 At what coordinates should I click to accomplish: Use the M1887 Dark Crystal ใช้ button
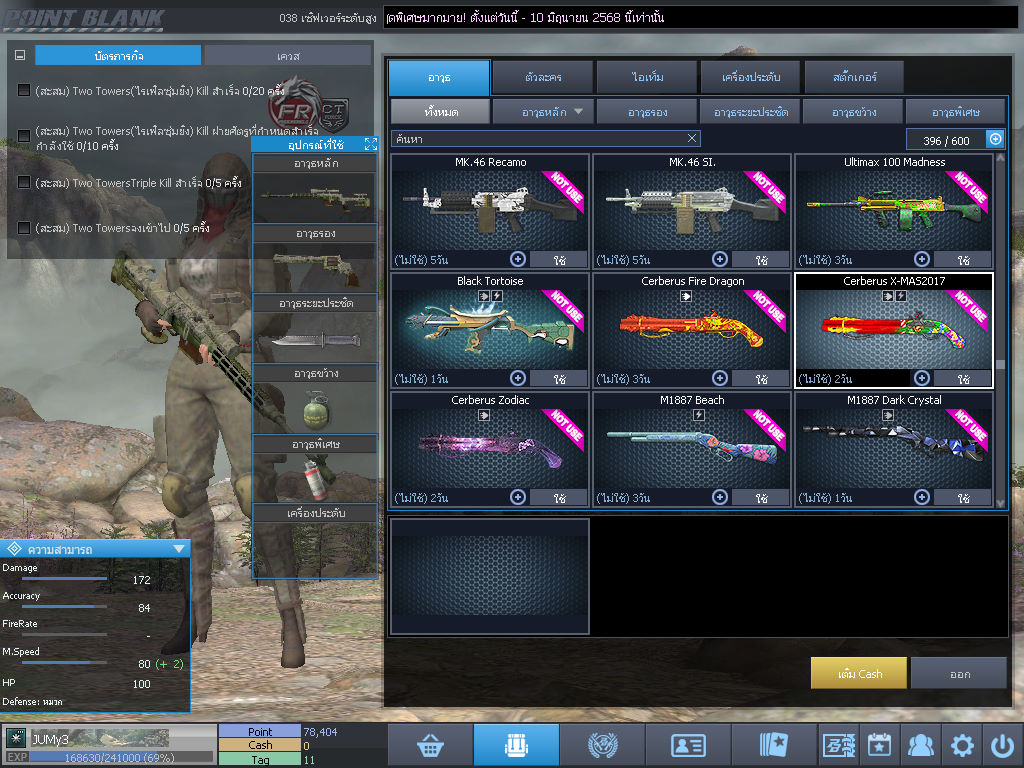pos(963,498)
